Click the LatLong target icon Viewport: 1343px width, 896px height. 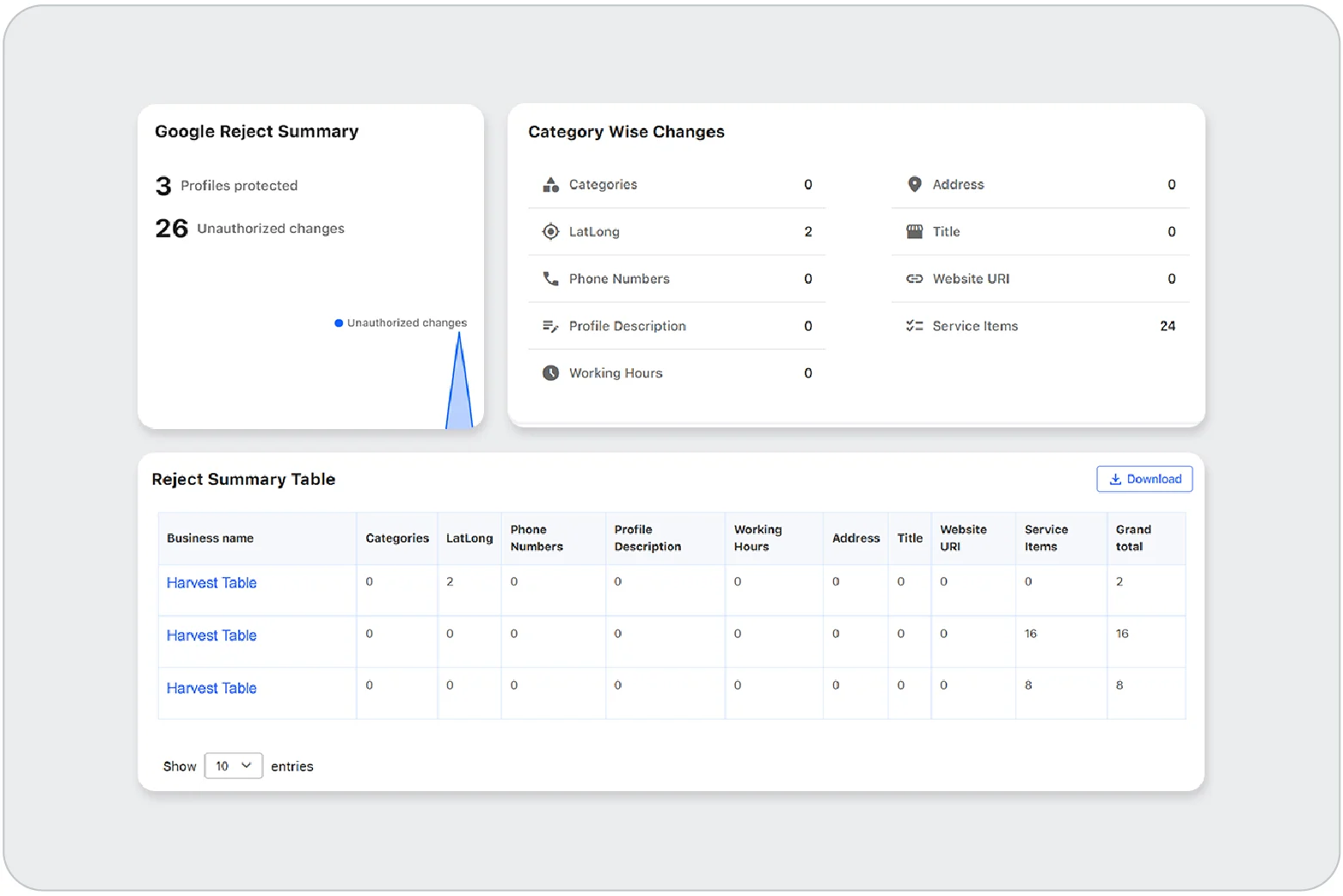(x=550, y=232)
